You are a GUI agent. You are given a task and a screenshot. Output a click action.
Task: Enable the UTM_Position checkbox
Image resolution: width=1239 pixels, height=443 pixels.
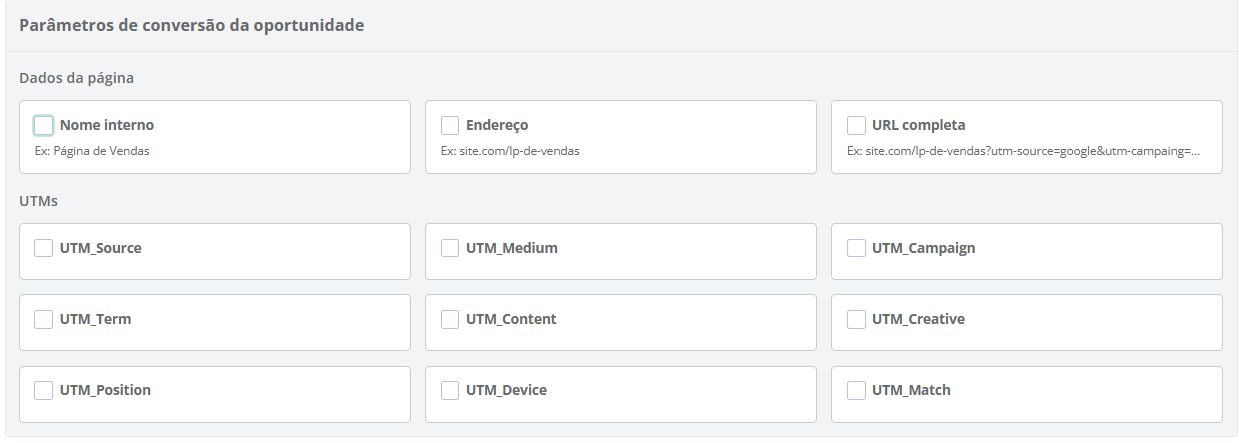tap(44, 391)
